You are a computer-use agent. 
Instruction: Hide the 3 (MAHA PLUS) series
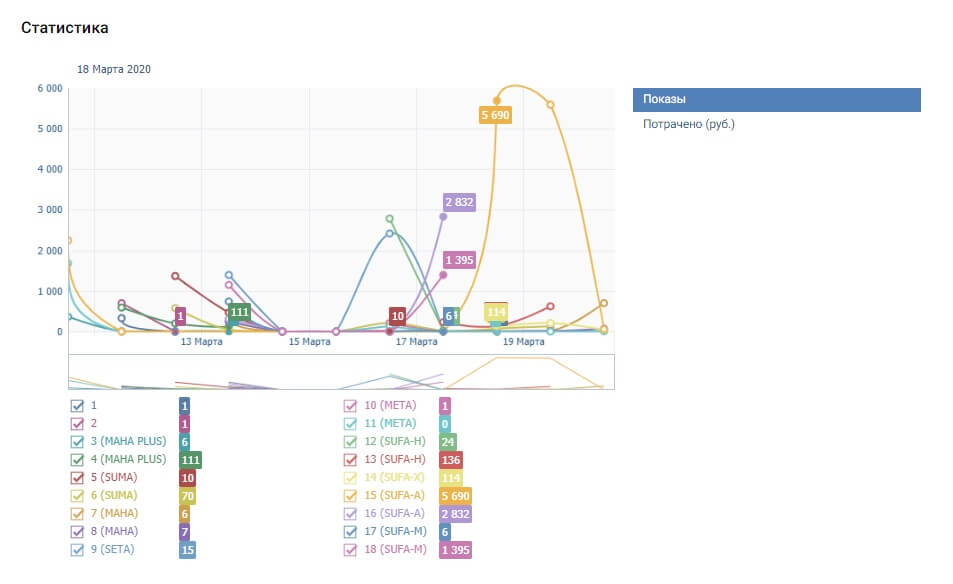[x=77, y=442]
